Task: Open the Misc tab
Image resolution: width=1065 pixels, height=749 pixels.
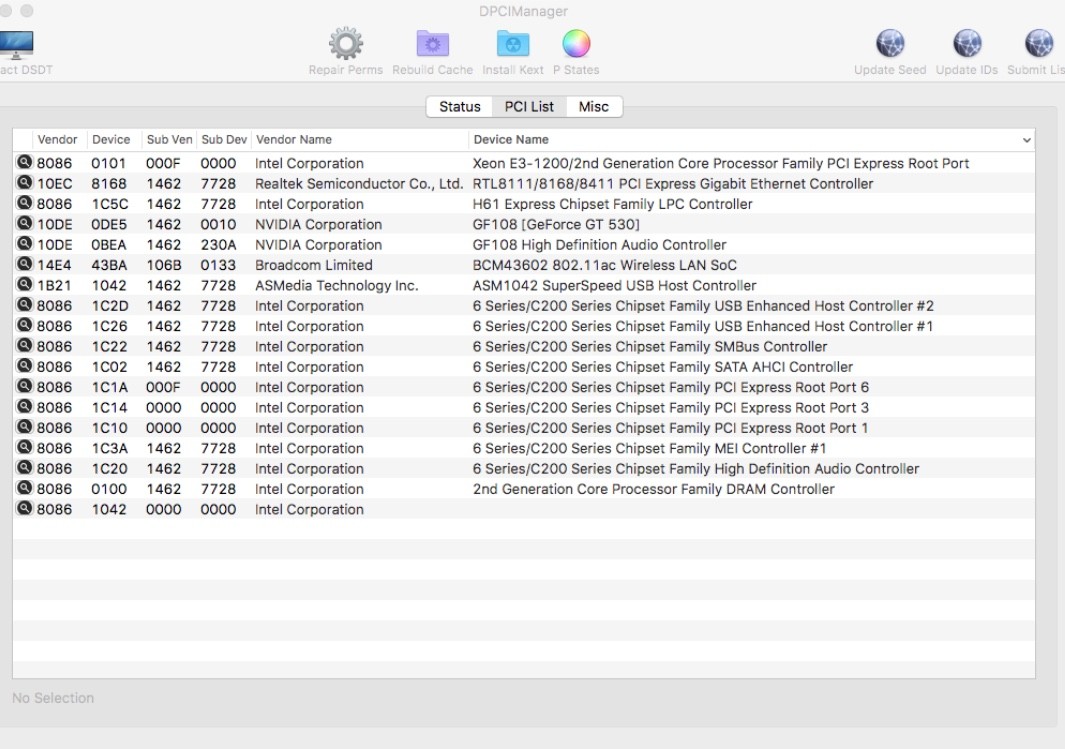Action: pos(593,107)
